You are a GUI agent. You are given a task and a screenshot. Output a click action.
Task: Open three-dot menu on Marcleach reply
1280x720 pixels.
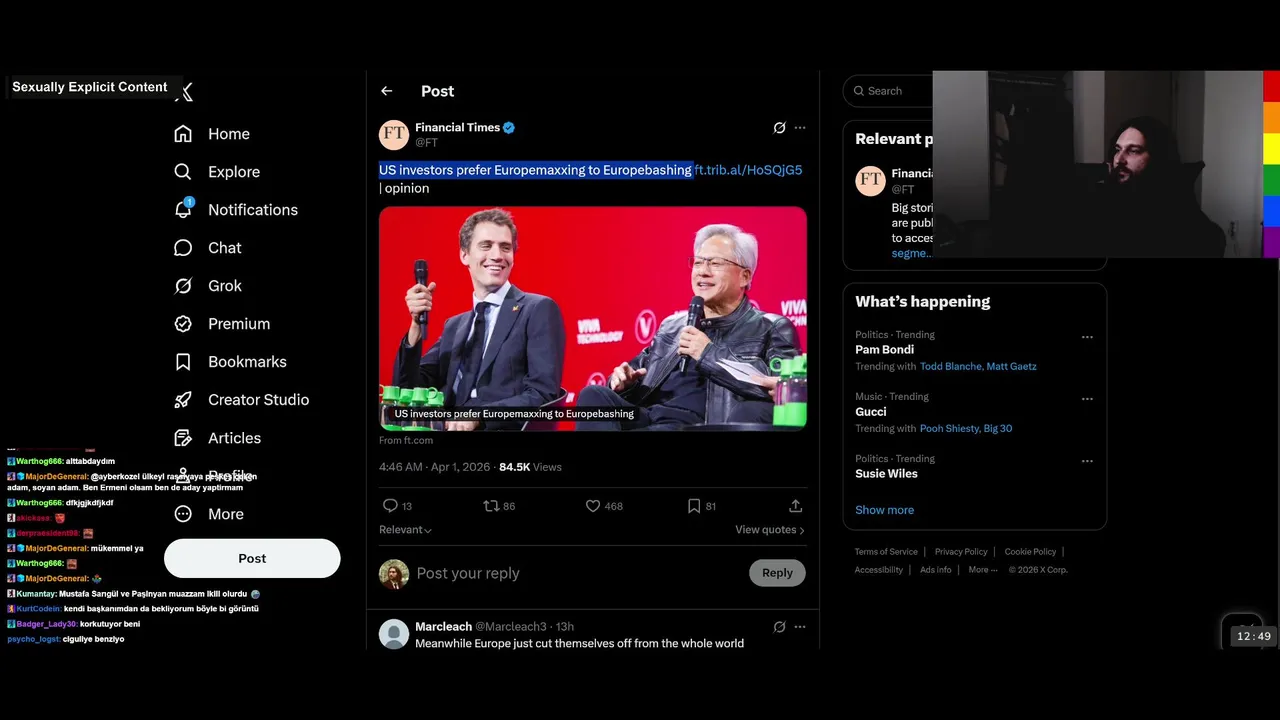[x=799, y=627]
